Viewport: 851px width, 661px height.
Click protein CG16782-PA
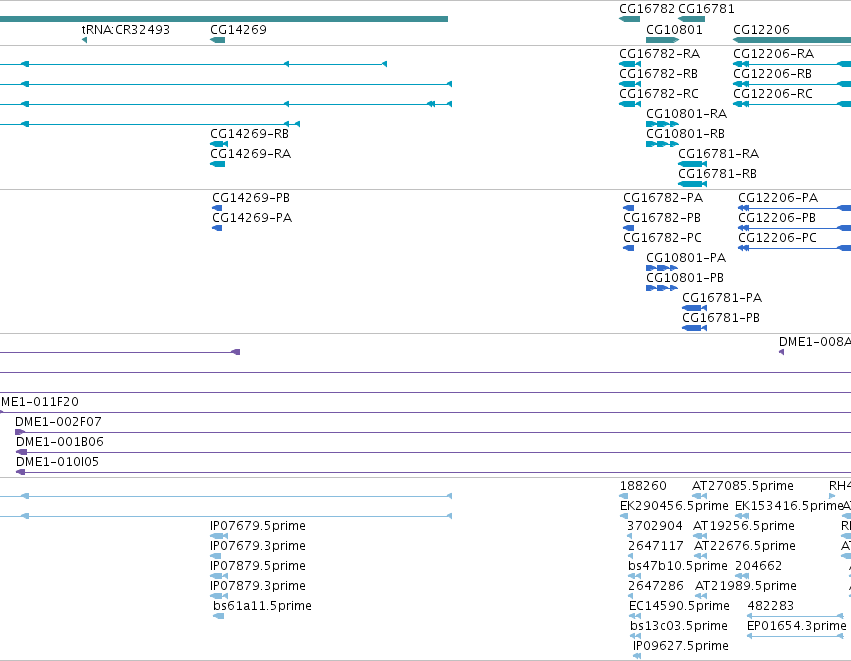[663, 198]
